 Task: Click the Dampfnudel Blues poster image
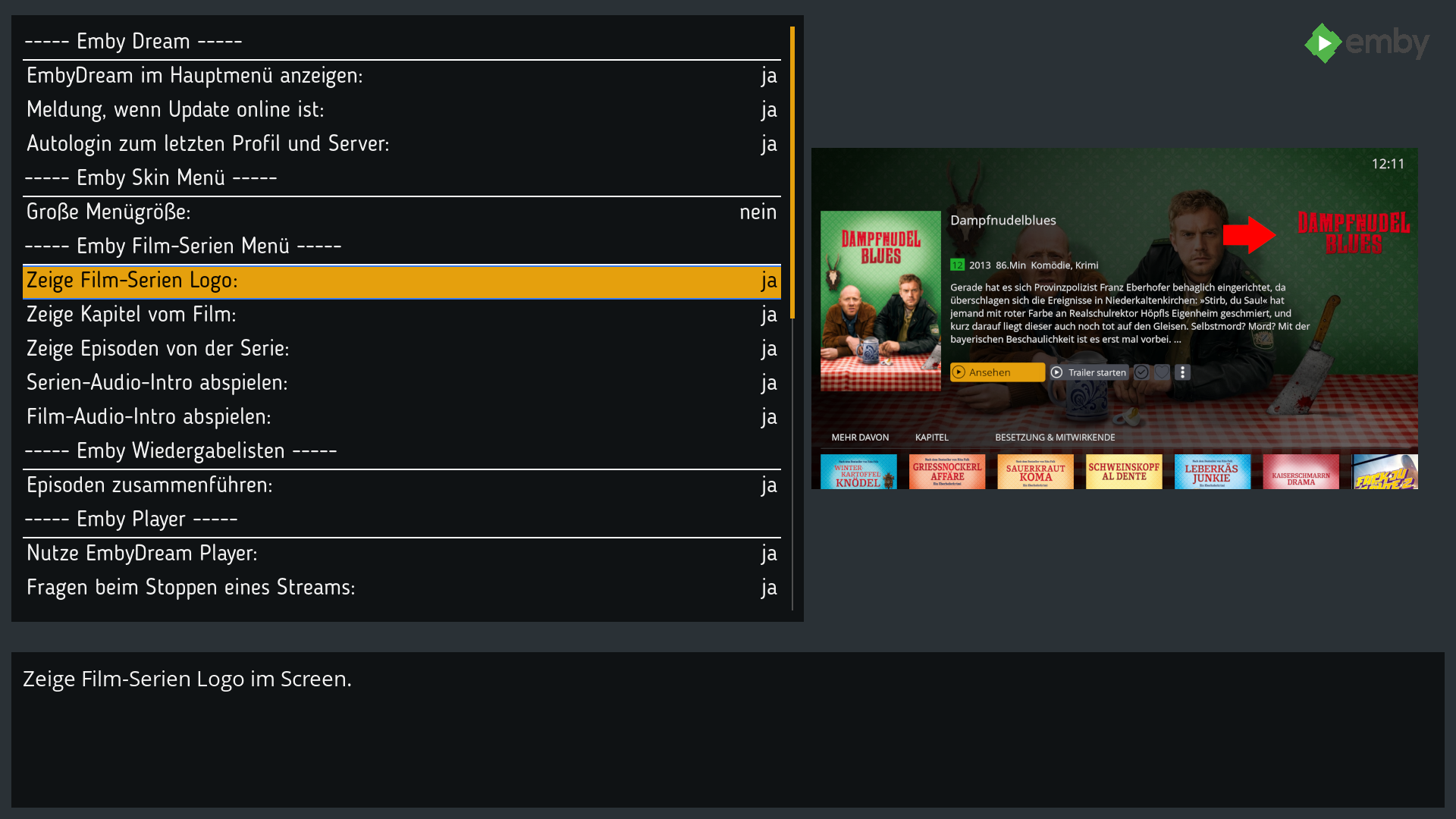click(x=880, y=301)
